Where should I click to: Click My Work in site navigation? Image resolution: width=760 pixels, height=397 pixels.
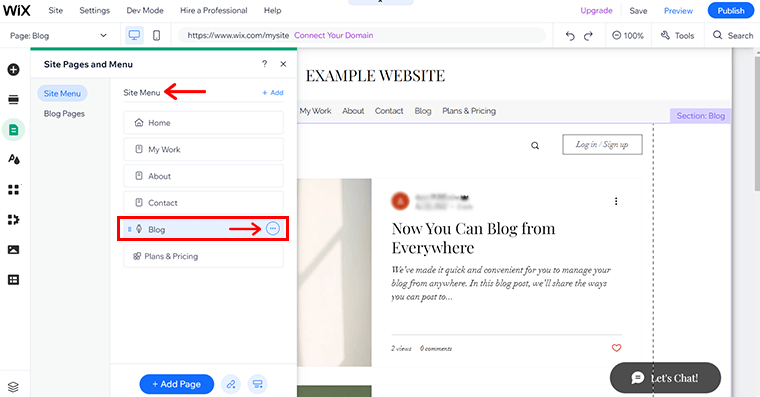[315, 111]
